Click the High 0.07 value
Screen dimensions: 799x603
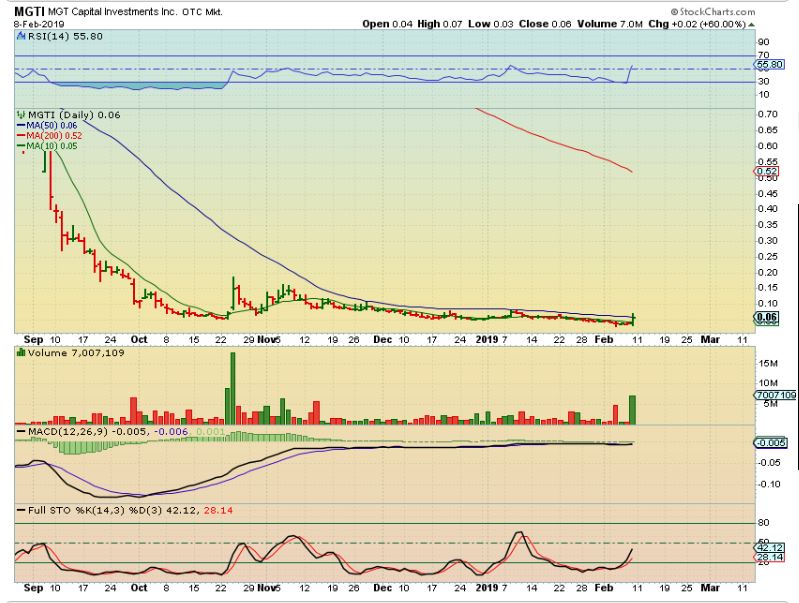(440, 24)
